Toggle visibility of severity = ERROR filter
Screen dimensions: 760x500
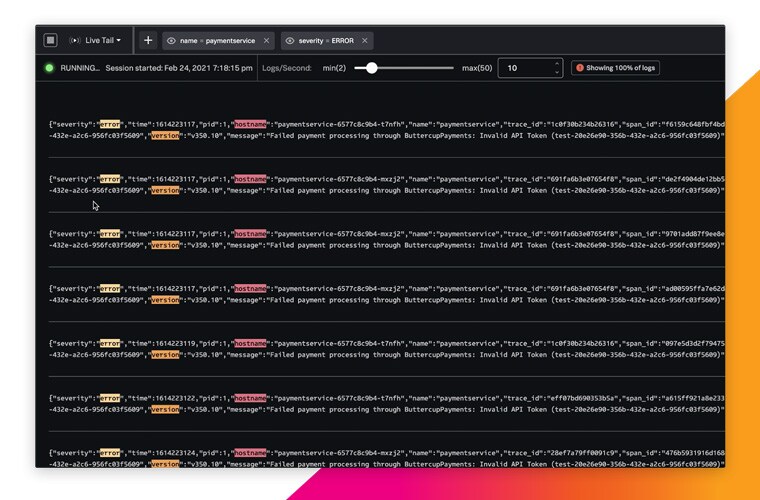pos(290,41)
